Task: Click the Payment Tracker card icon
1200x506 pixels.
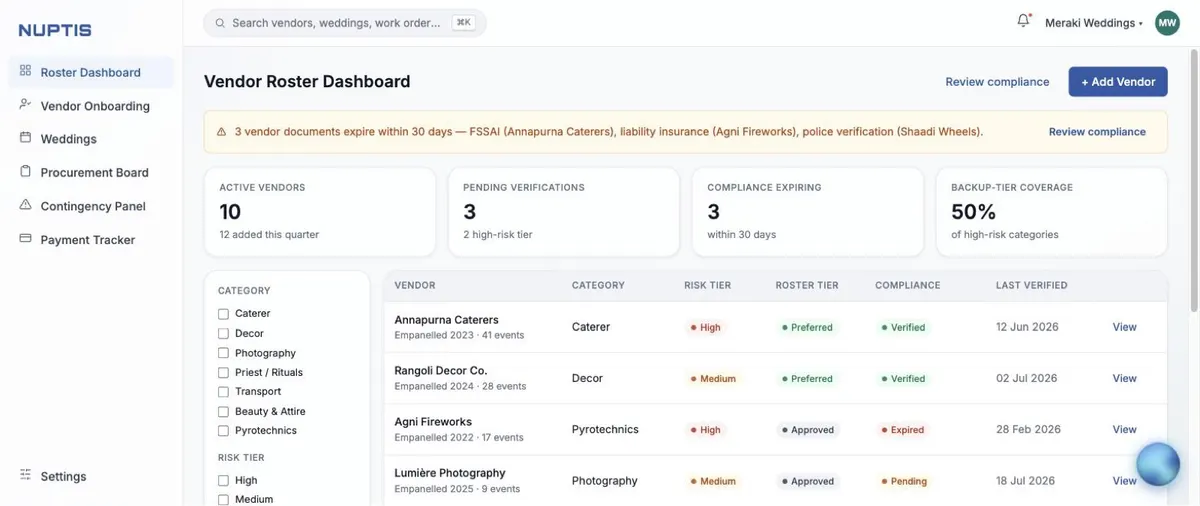Action: click(x=25, y=239)
